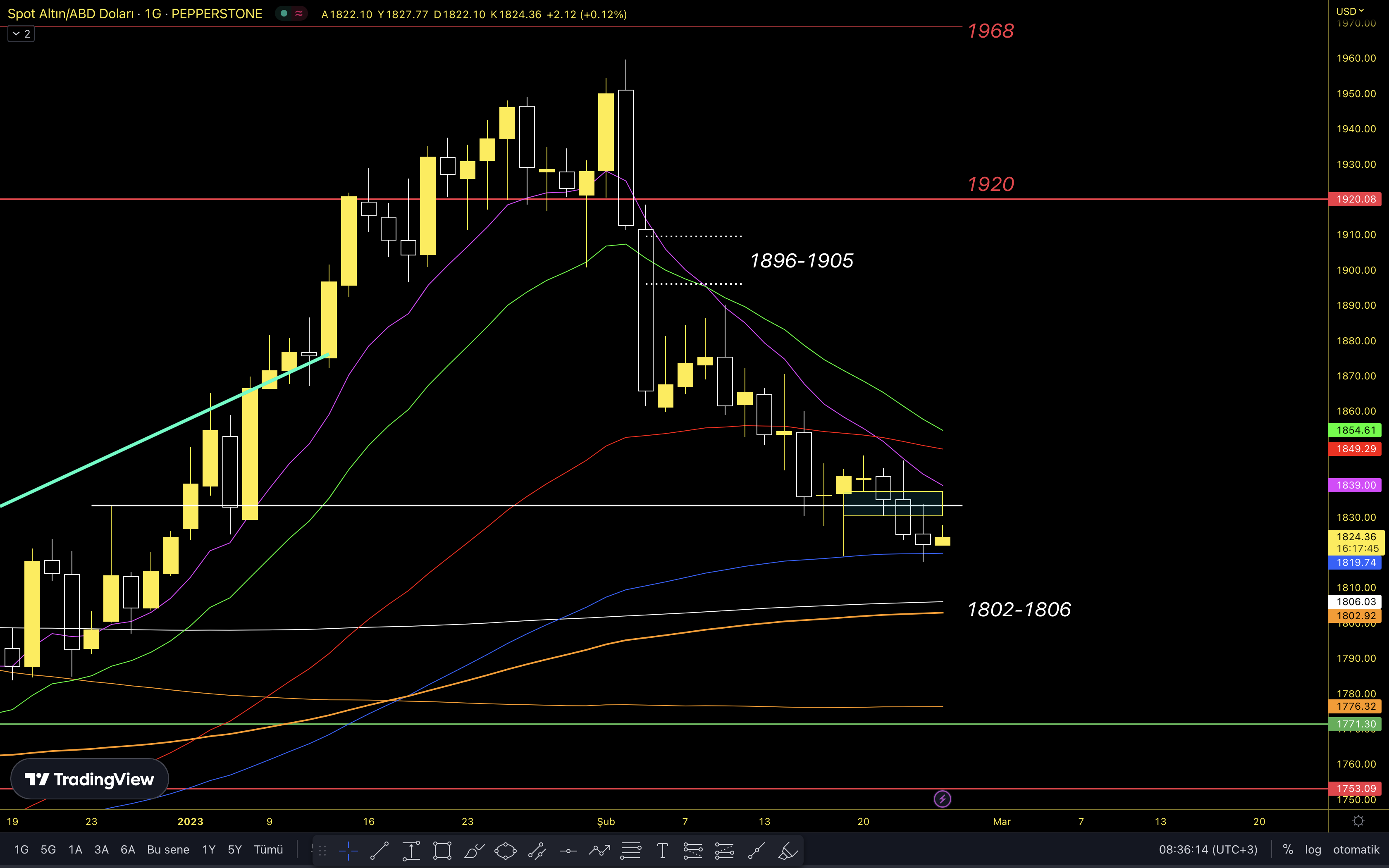Click the white 1806.03 price label

[1356, 602]
